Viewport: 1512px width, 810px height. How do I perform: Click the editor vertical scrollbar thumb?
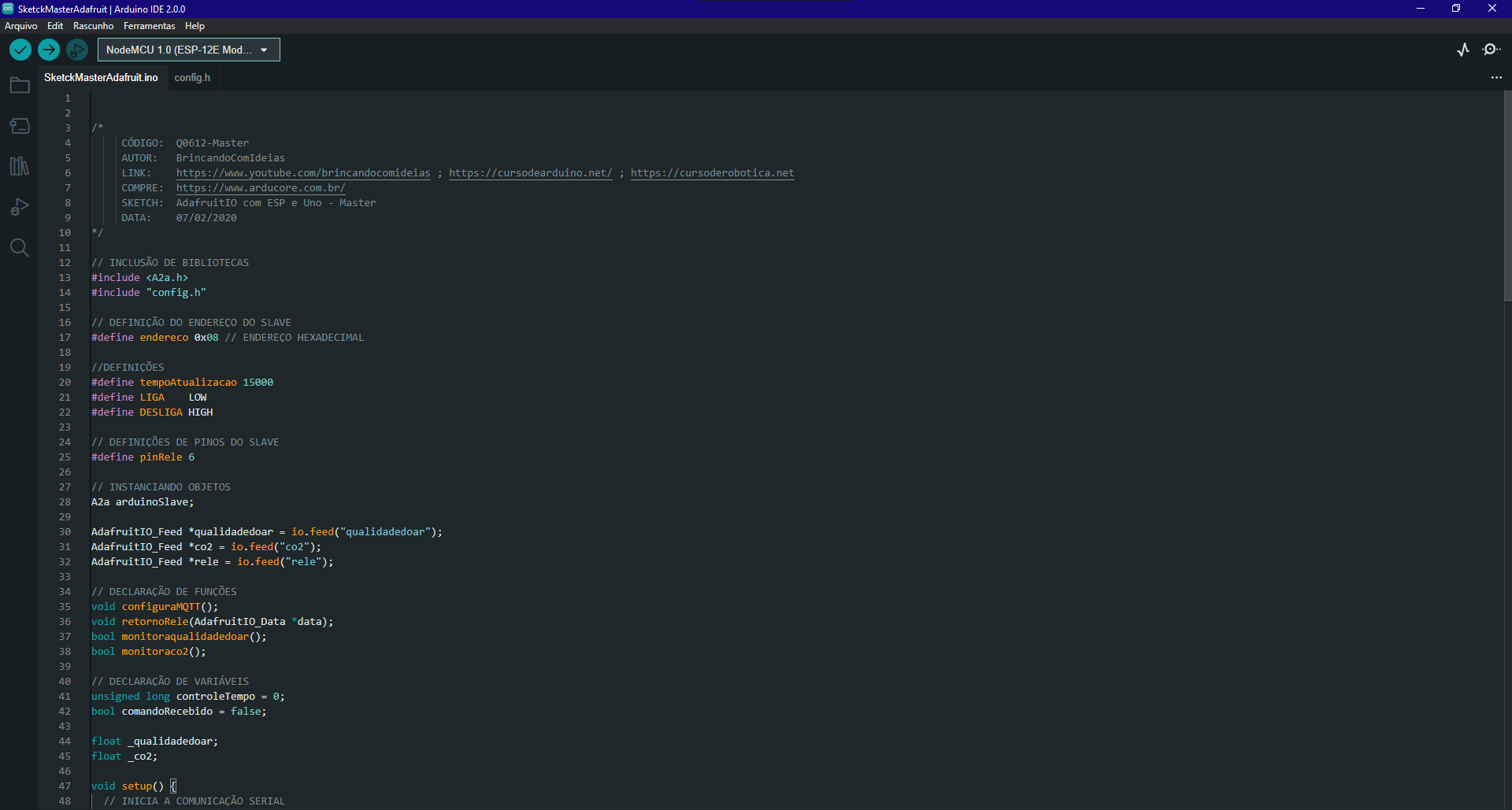[x=1507, y=195]
